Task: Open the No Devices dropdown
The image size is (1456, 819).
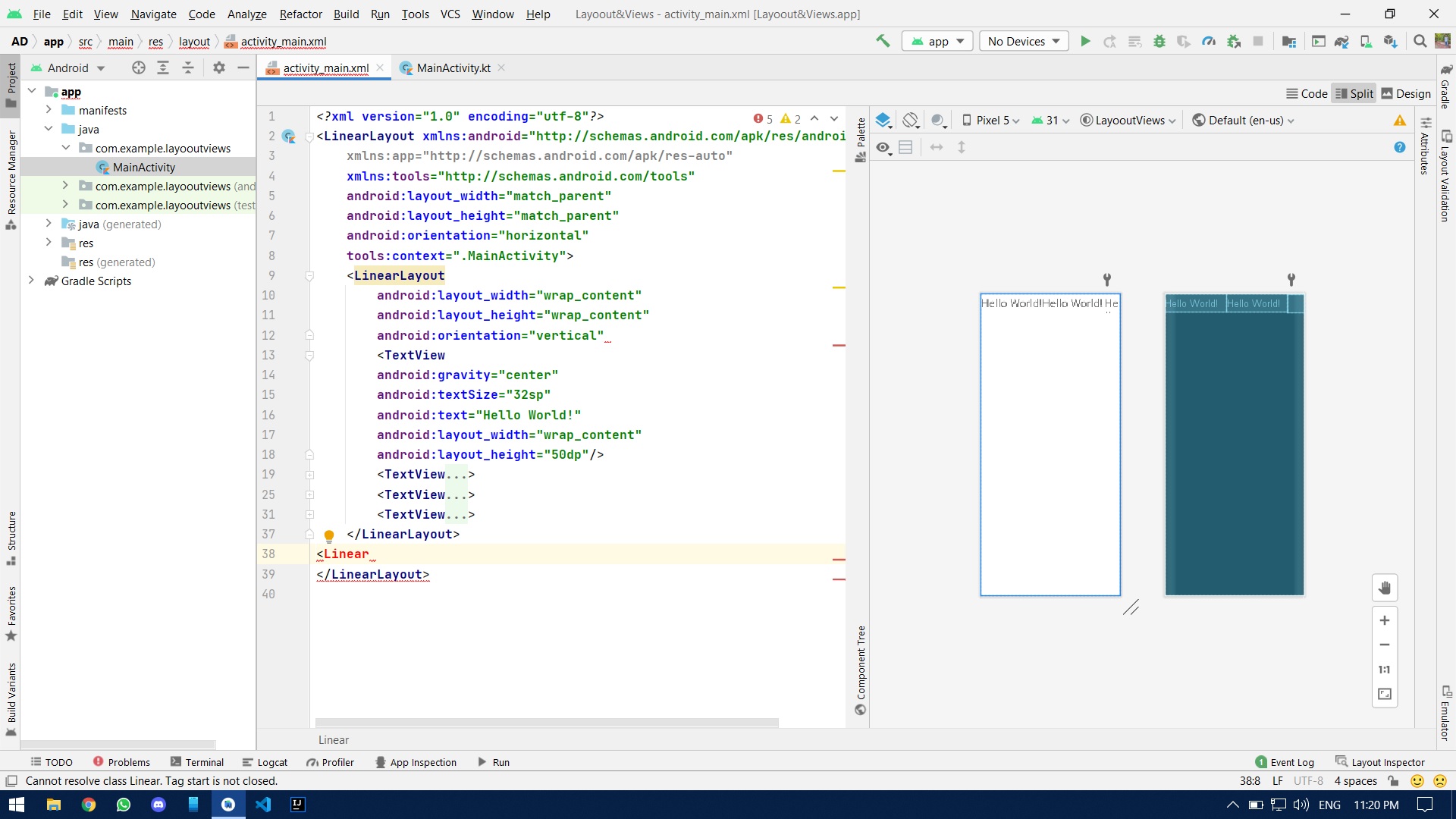Action: tap(1023, 41)
